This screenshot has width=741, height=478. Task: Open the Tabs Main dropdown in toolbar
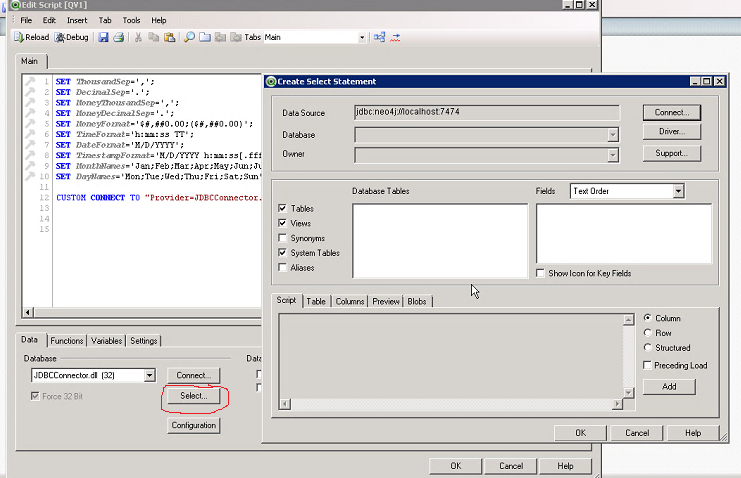362,38
